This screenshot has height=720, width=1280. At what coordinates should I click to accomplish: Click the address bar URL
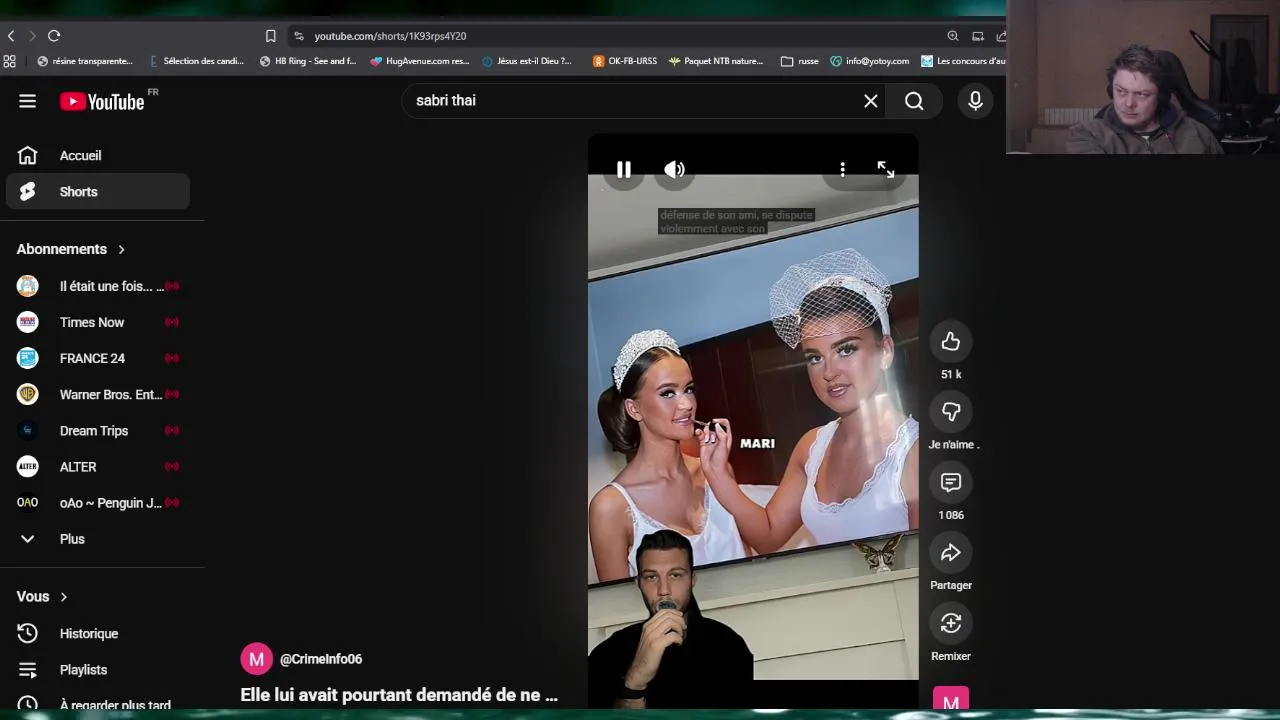[390, 36]
